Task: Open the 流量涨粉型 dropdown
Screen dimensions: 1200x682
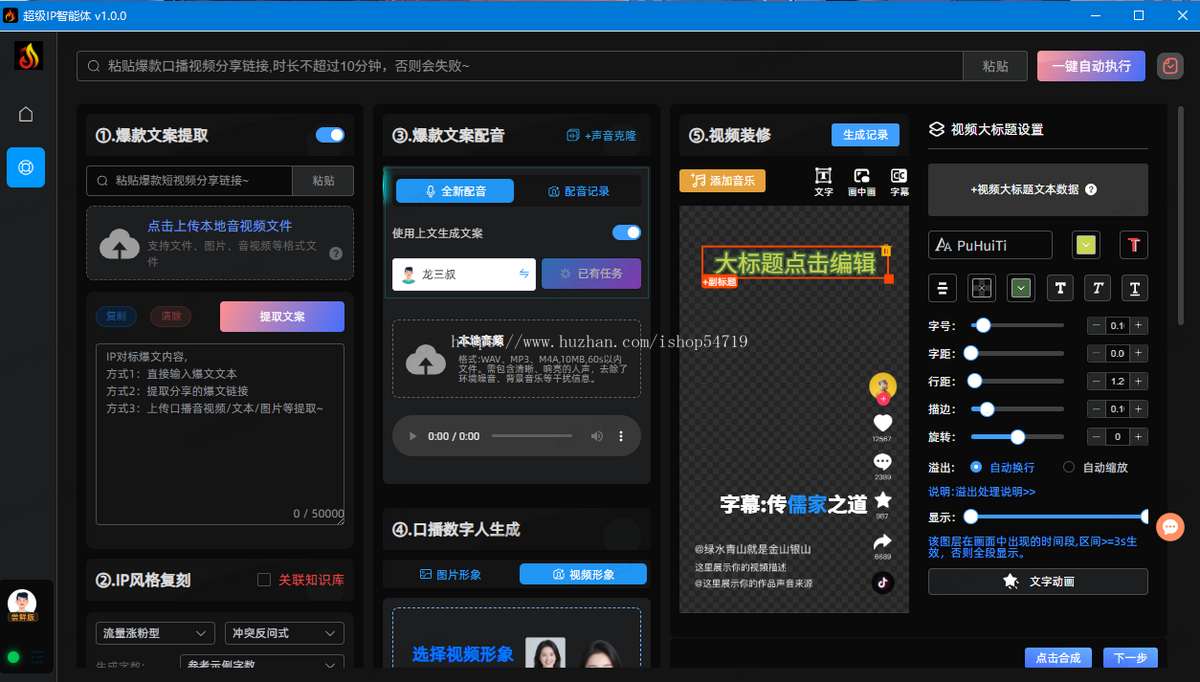Action: tap(155, 633)
